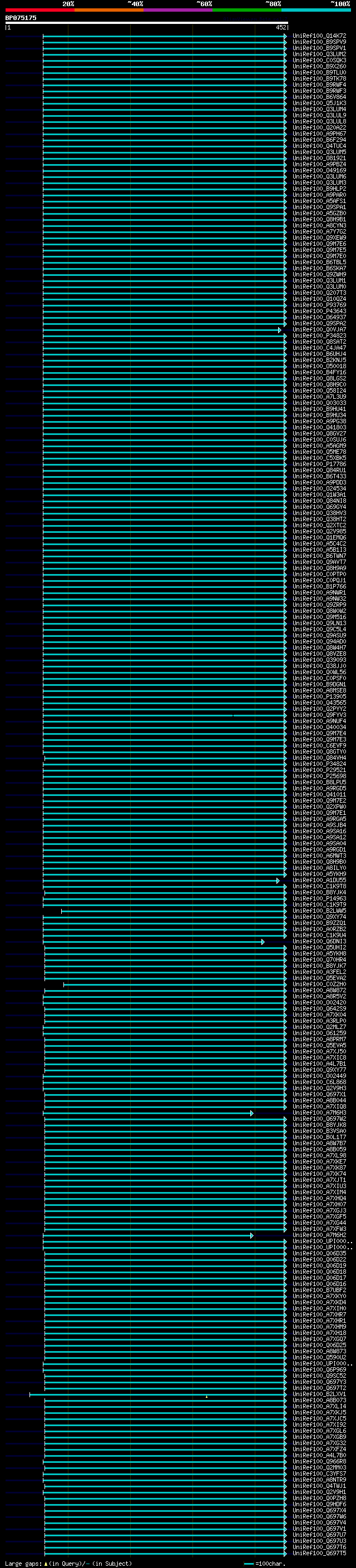The image size is (356, 1568).
Task: Click the red 20% identity legend segment
Action: (39, 10)
